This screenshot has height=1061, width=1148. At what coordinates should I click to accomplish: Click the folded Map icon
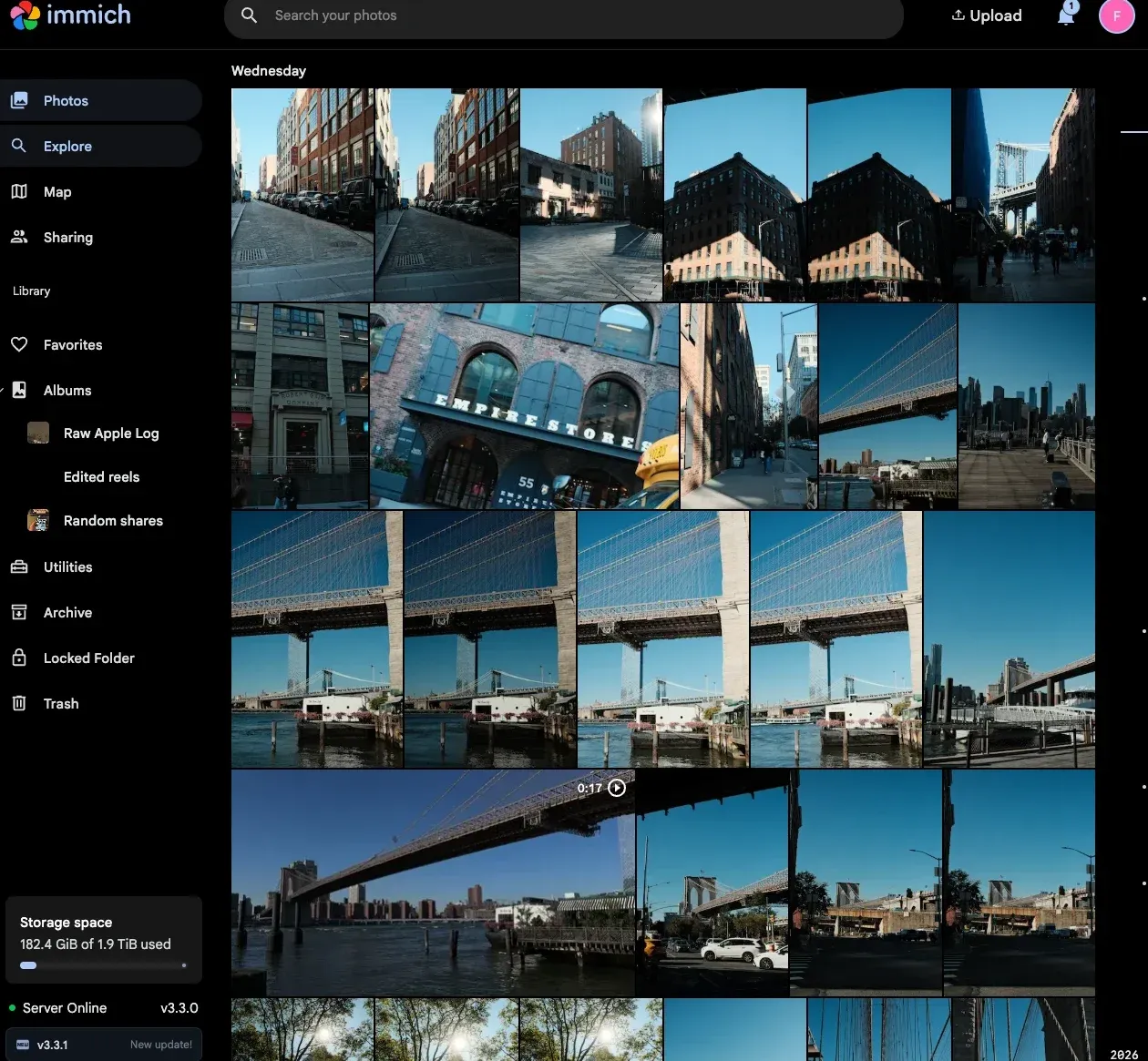[x=19, y=191]
